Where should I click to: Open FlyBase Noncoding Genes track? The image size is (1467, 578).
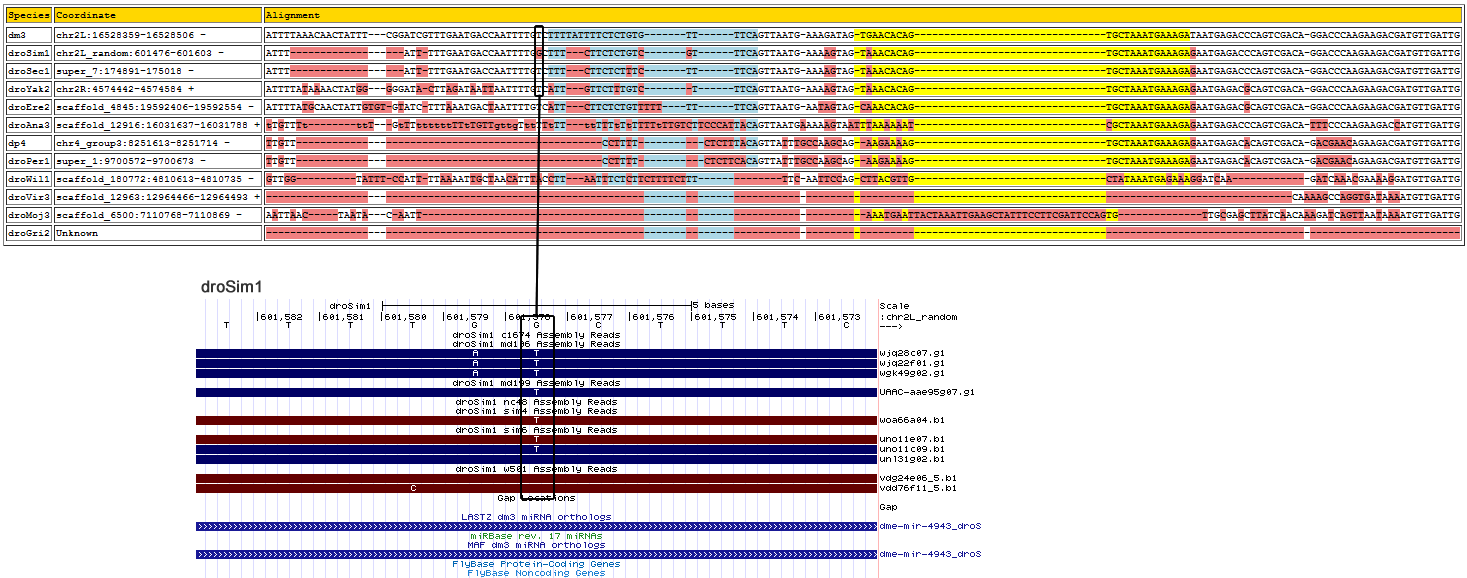[x=536, y=573]
